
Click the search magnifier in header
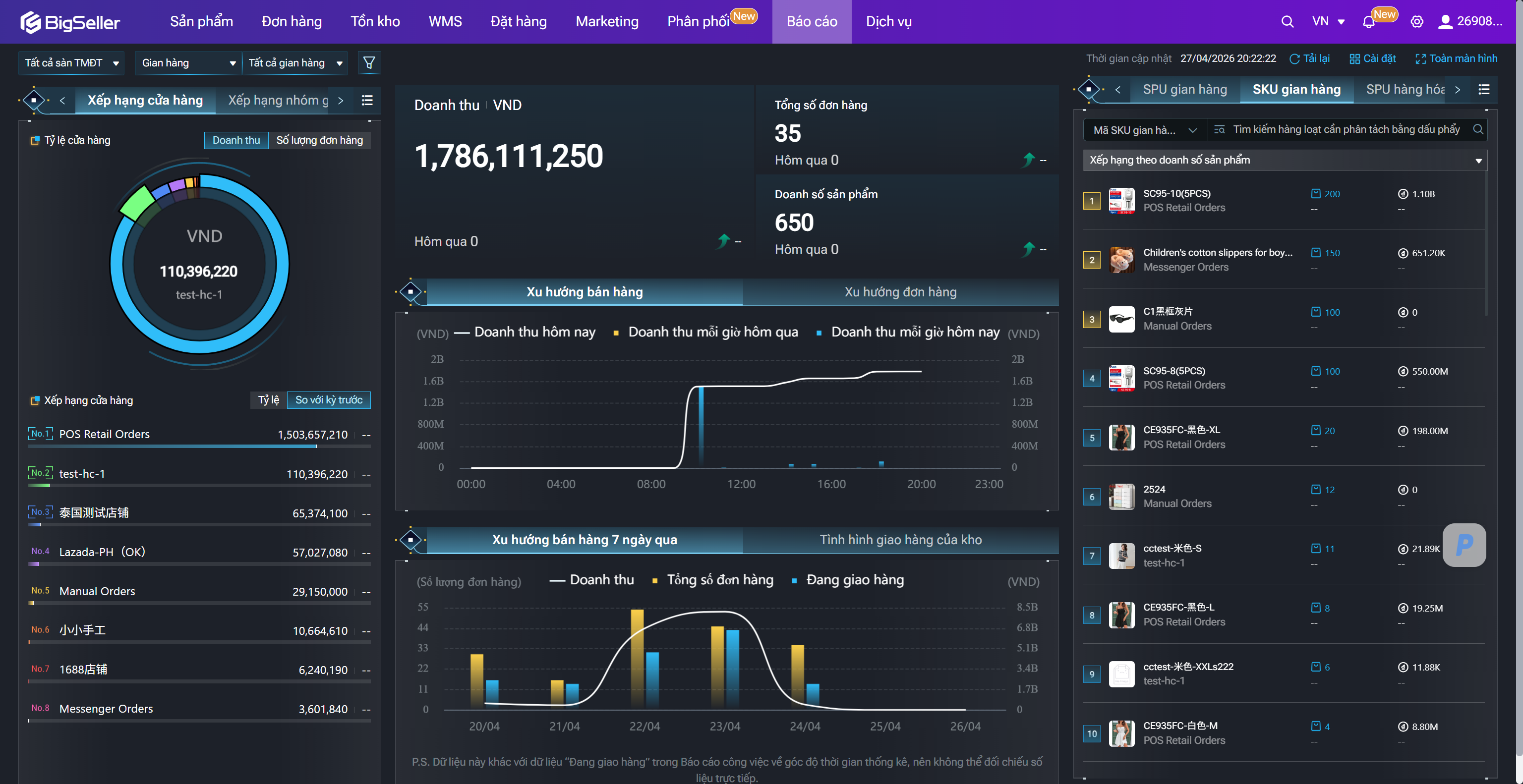point(1287,22)
